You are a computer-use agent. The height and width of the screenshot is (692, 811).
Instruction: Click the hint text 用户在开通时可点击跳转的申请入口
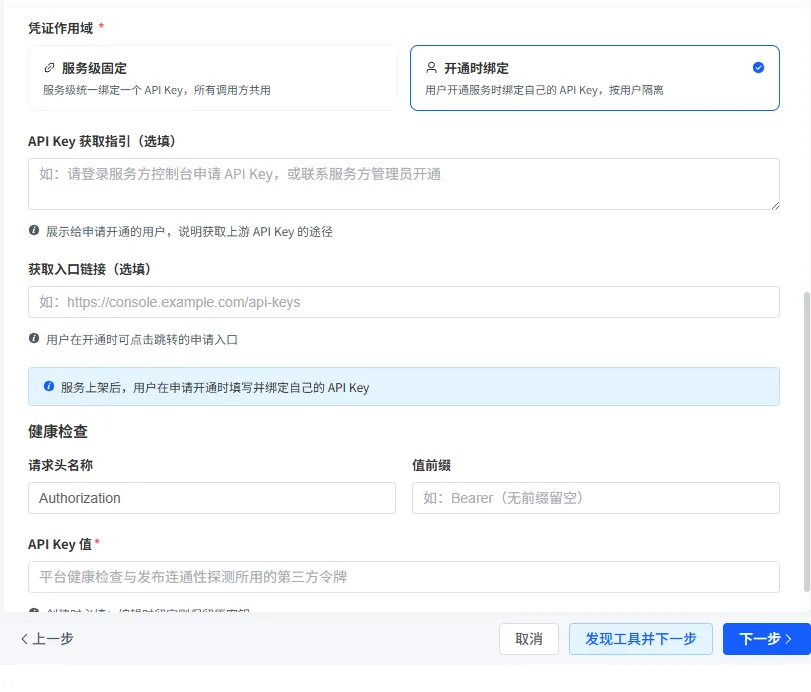coord(142,340)
